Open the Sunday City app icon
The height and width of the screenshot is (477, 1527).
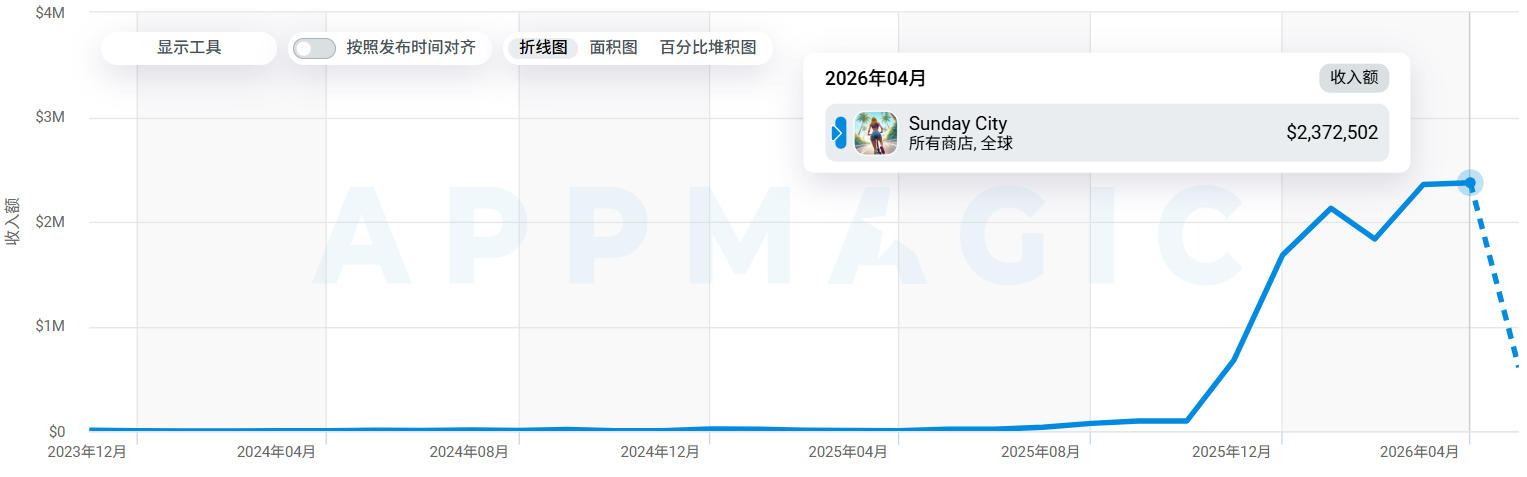[876, 133]
